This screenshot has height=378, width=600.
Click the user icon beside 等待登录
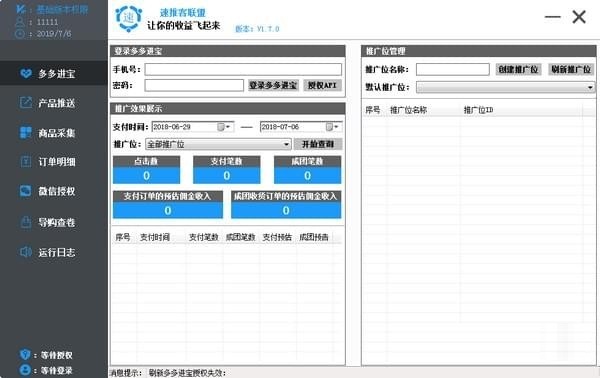click(25, 370)
